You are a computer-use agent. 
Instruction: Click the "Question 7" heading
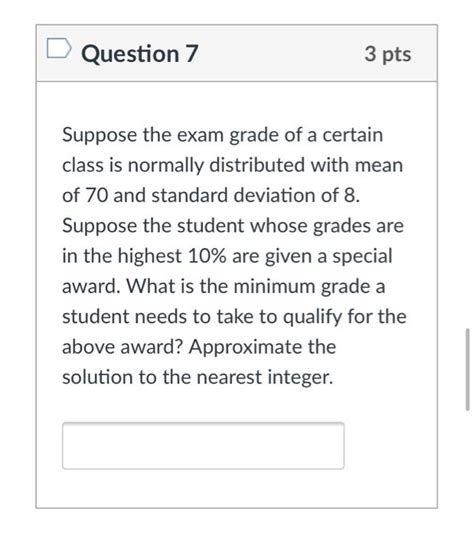[139, 54]
